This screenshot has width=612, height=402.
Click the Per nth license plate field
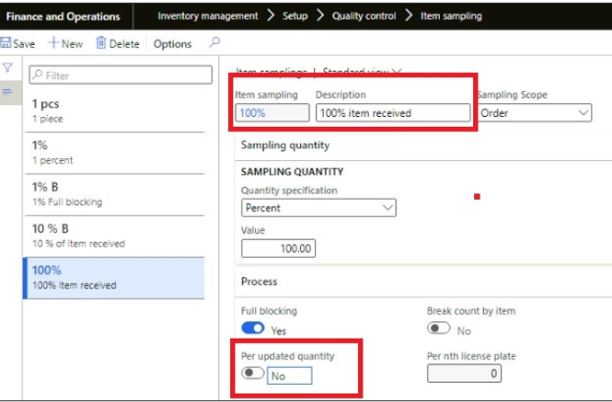tap(464, 373)
